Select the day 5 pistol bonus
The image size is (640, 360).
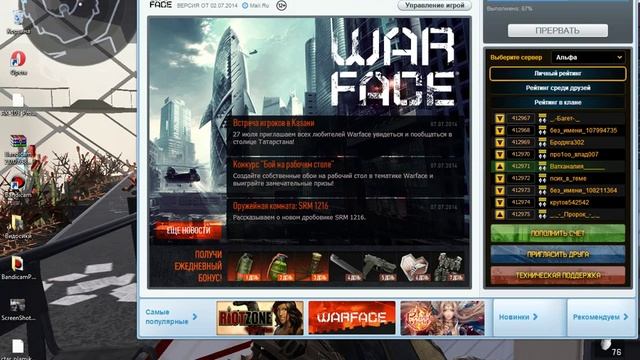[380, 267]
